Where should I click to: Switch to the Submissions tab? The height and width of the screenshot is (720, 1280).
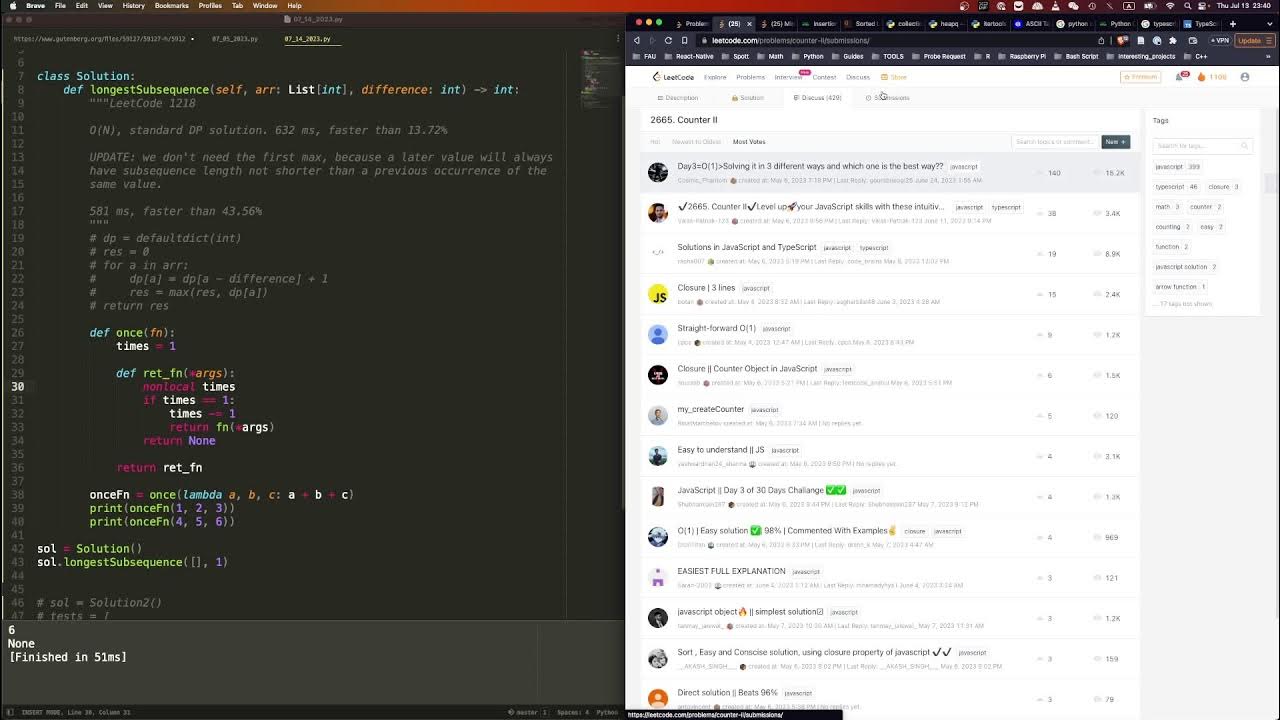(888, 98)
